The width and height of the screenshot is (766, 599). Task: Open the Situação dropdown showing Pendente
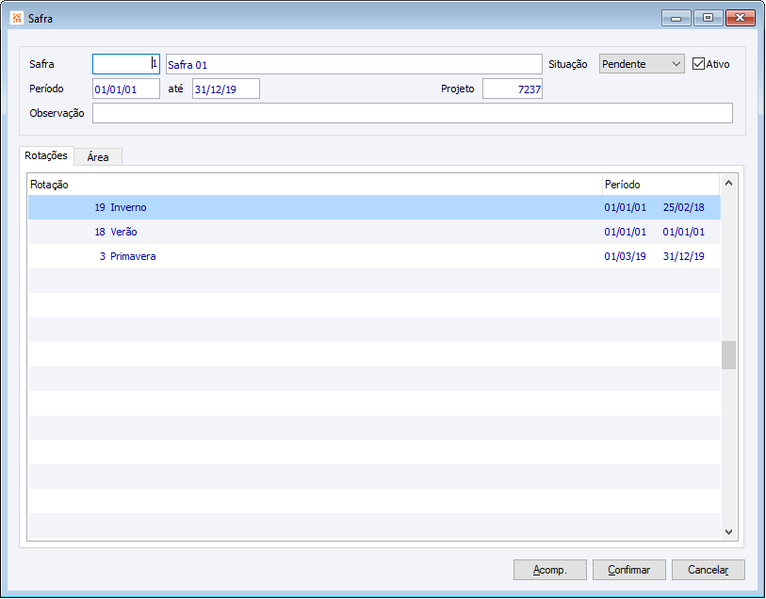pos(641,64)
